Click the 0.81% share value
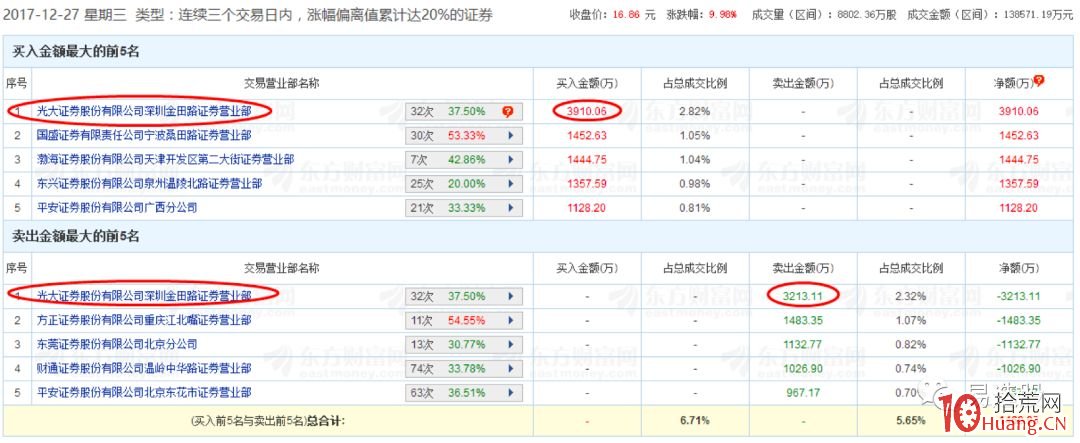 pyautogui.click(x=694, y=207)
